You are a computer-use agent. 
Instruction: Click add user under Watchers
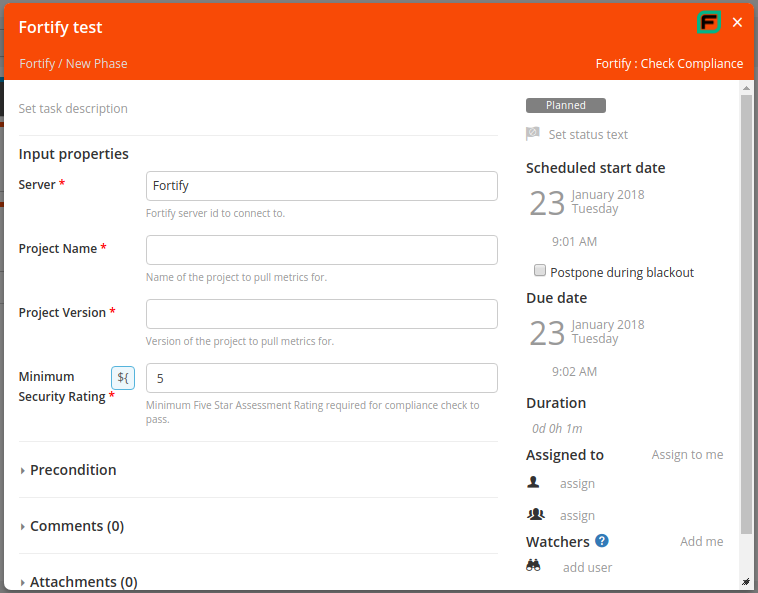tap(587, 567)
